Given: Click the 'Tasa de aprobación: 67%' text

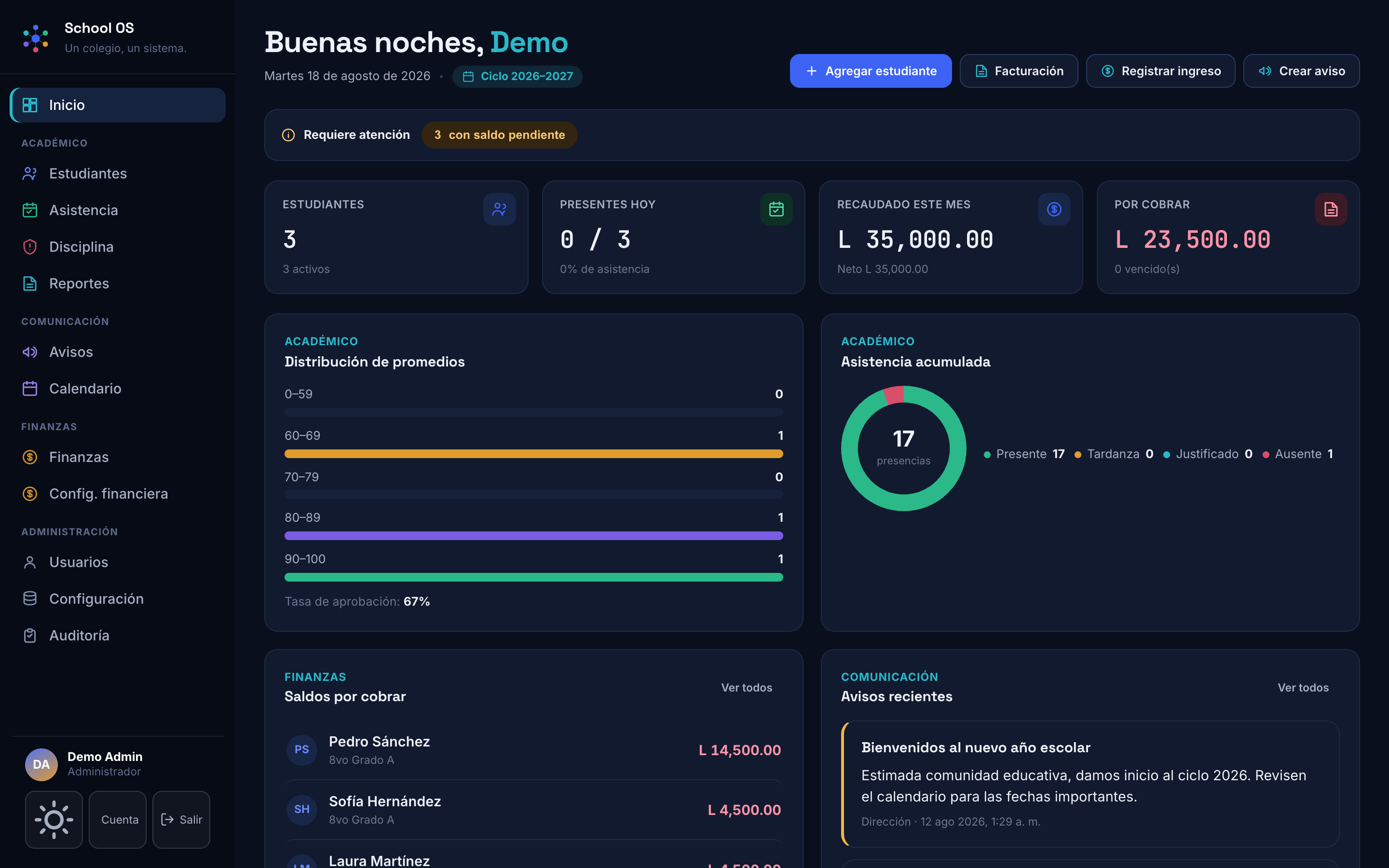Looking at the screenshot, I should [x=357, y=601].
